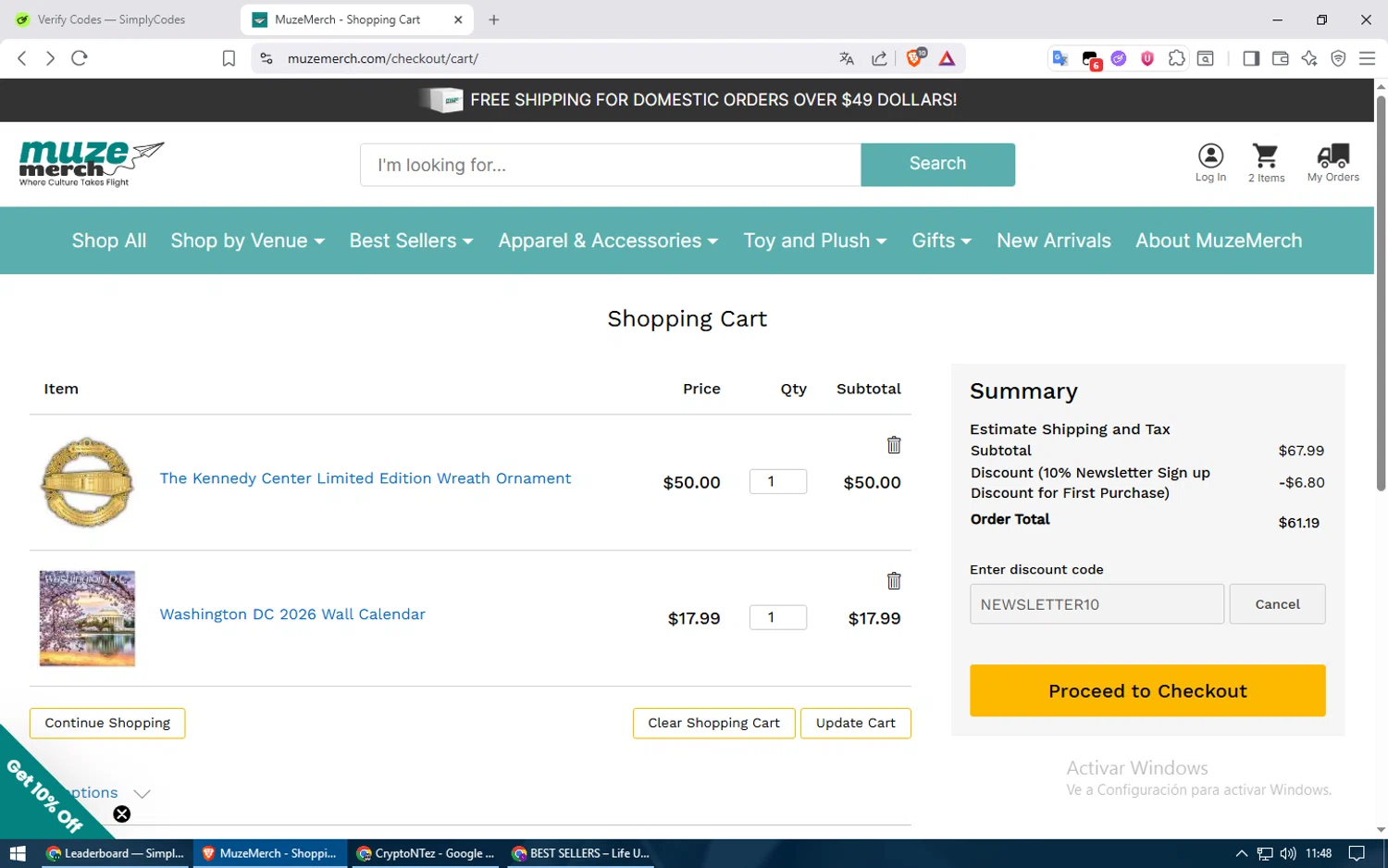This screenshot has width=1388, height=868.
Task: Open the browser extensions puzzle icon
Action: pos(1176,58)
